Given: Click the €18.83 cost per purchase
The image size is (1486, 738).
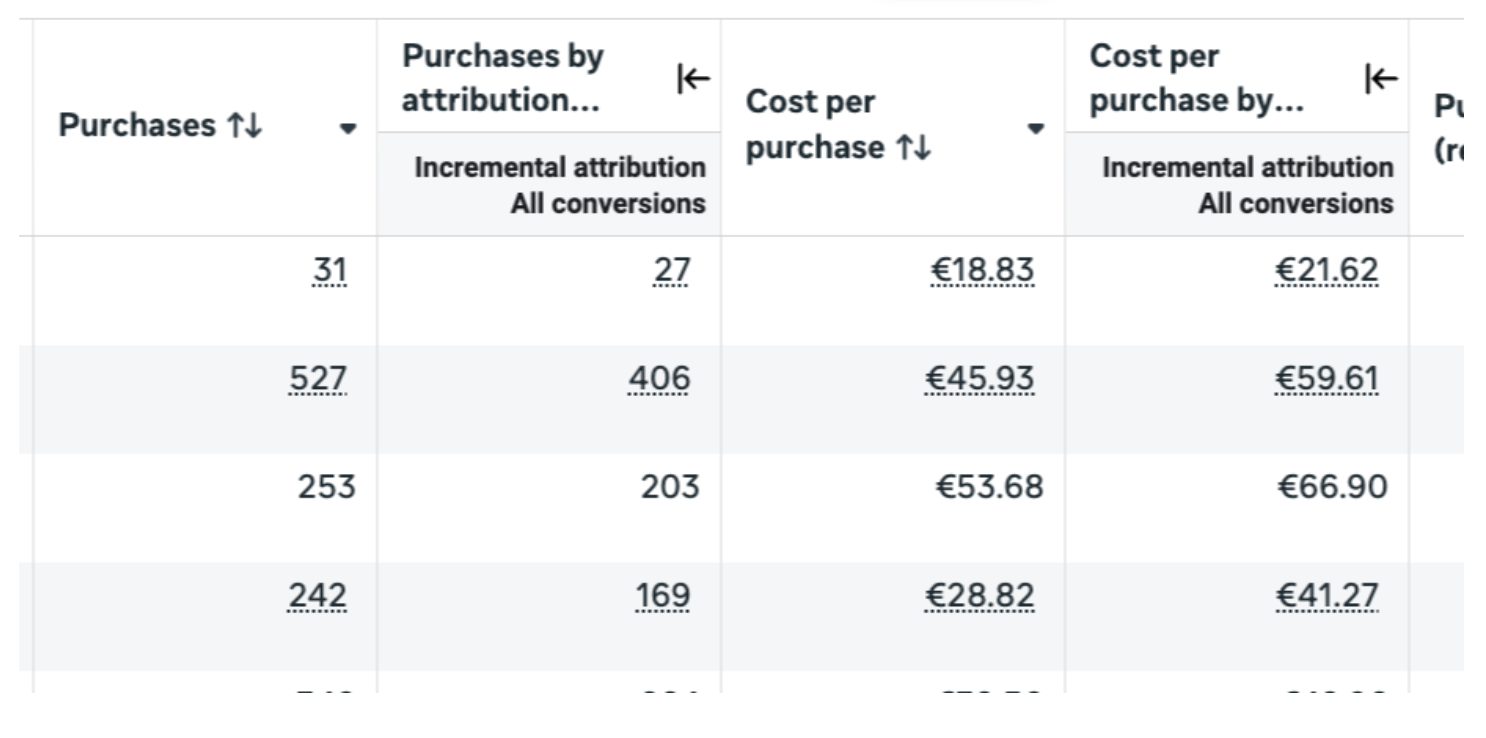Looking at the screenshot, I should point(982,270).
